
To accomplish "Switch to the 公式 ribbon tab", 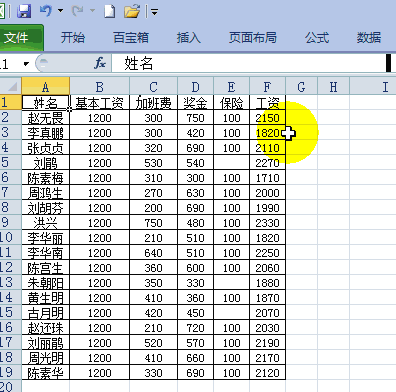I will point(317,37).
